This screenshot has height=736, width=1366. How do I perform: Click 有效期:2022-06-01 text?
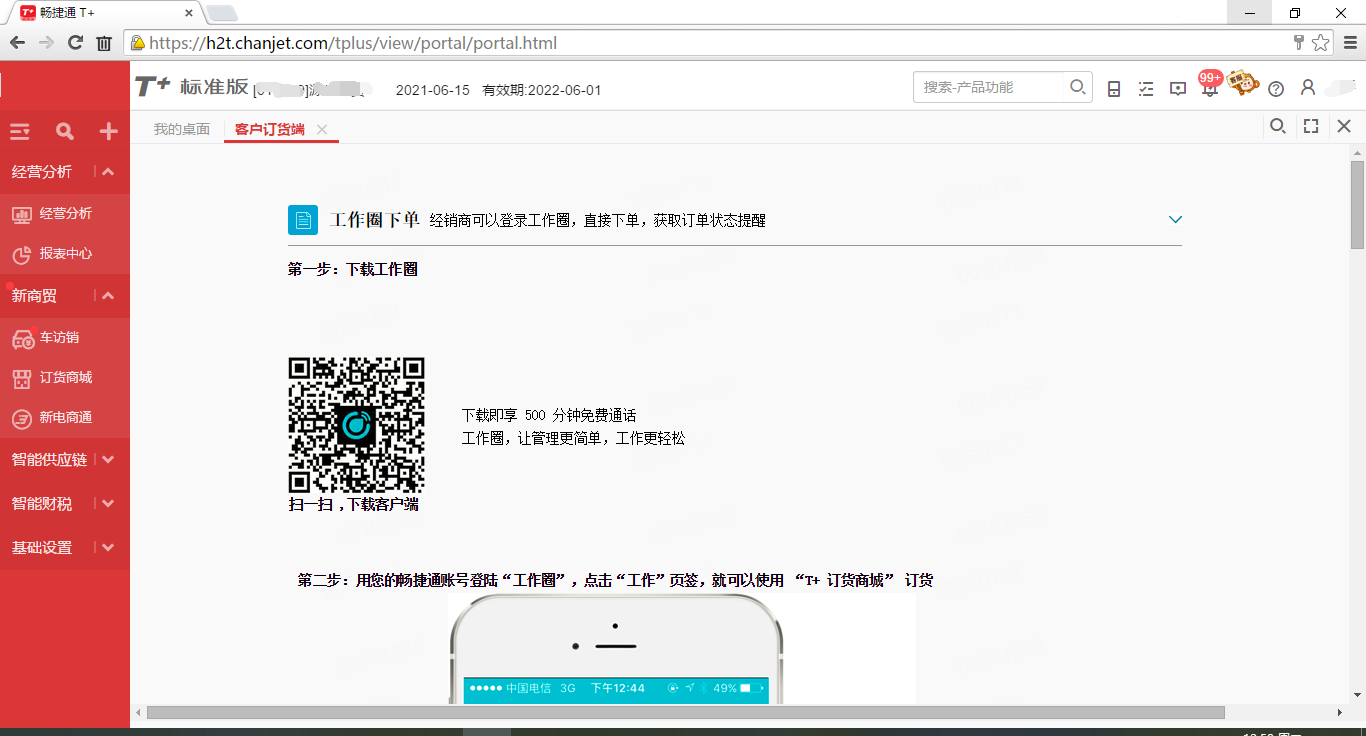pos(542,90)
